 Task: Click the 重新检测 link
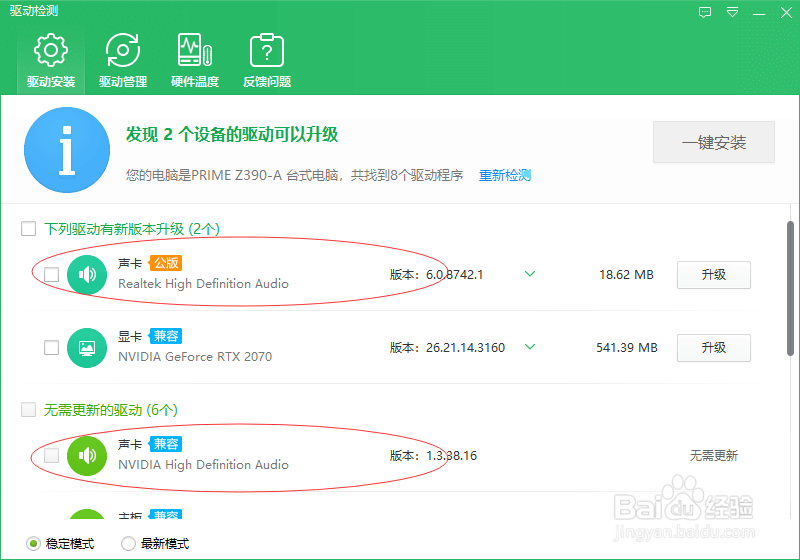click(505, 175)
